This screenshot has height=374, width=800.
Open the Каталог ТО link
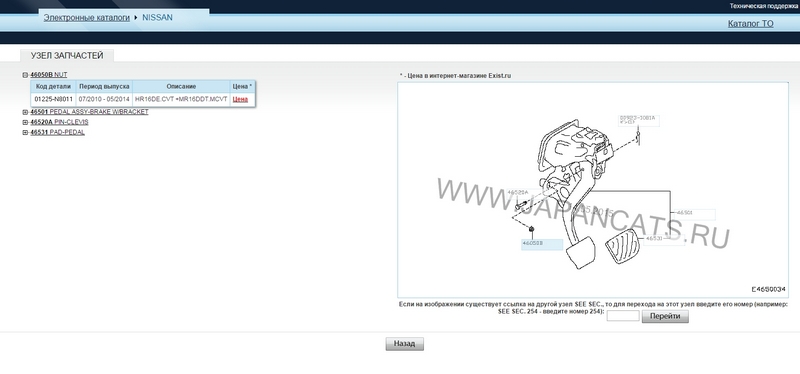[x=751, y=23]
